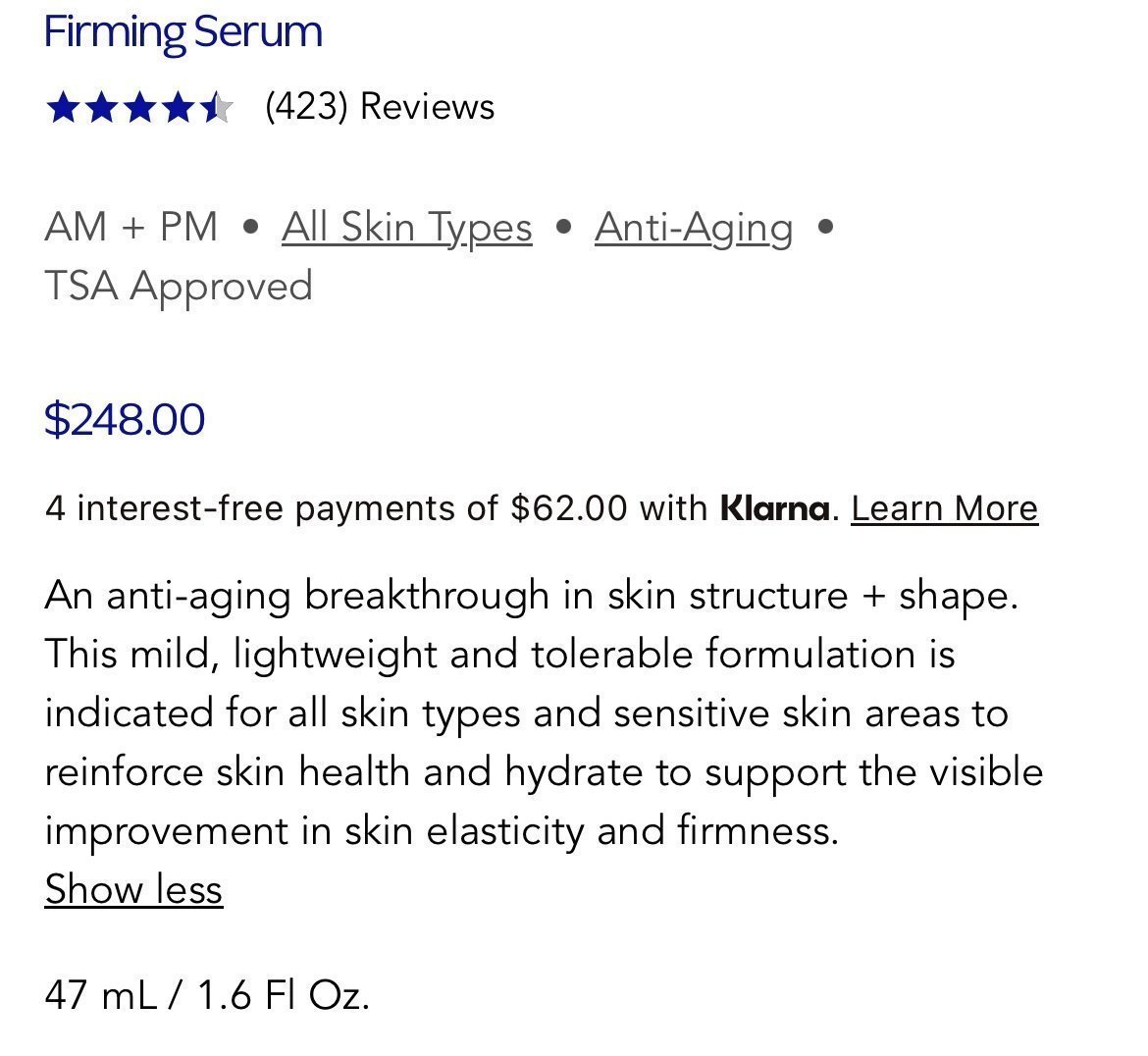Screen dimensions: 1148x1056
Task: Click the fourth rating star
Action: pos(178,108)
